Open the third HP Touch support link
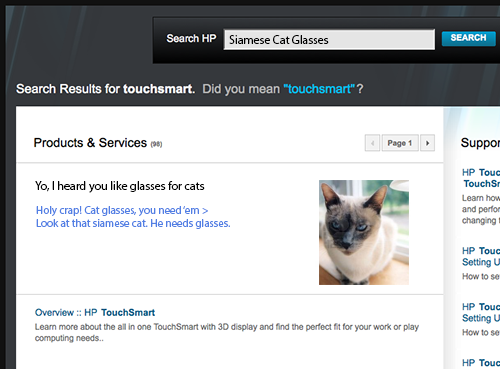Image resolution: width=500 pixels, height=369 pixels. pos(481,312)
